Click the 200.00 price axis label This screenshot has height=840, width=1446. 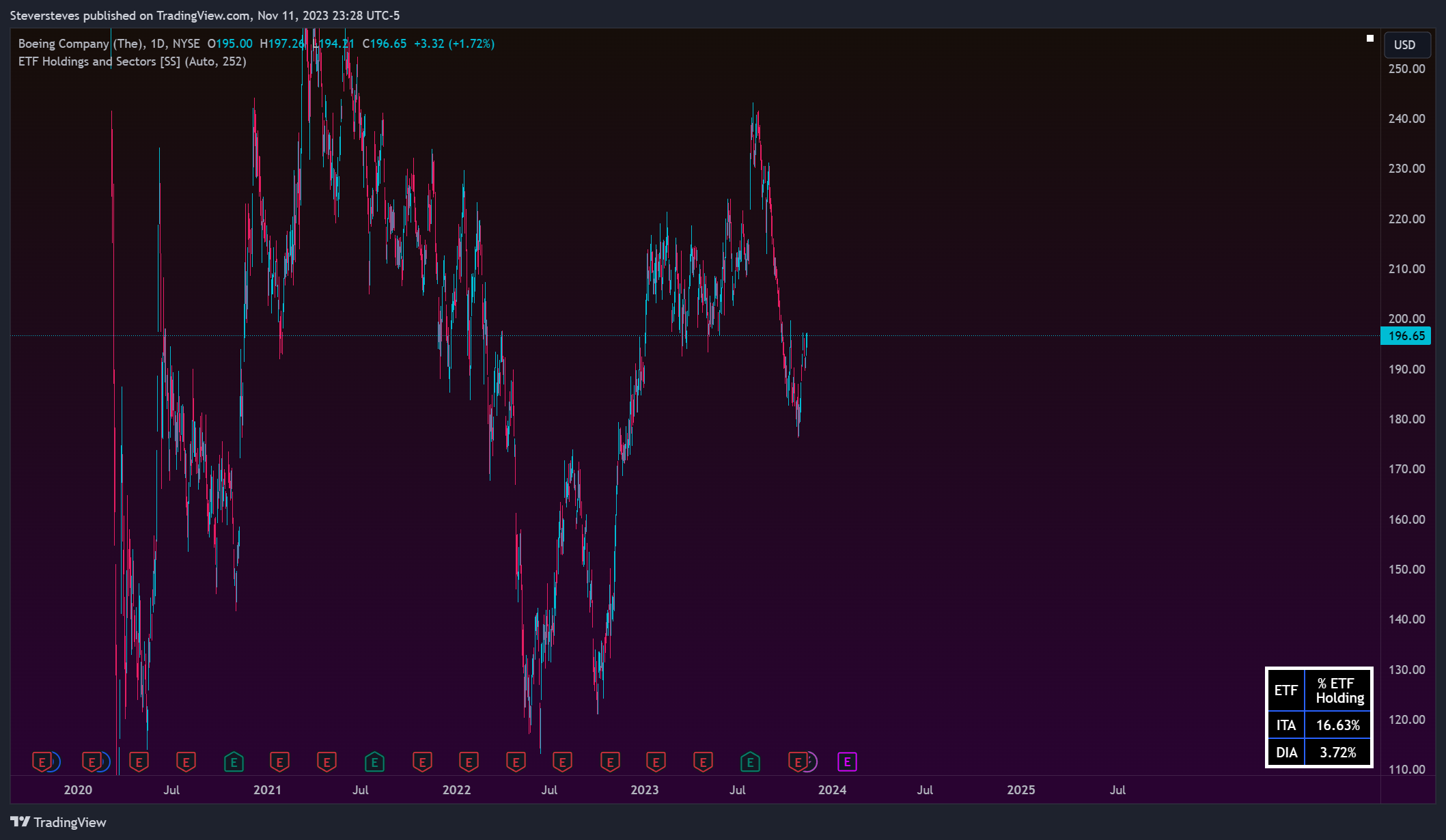(1406, 319)
